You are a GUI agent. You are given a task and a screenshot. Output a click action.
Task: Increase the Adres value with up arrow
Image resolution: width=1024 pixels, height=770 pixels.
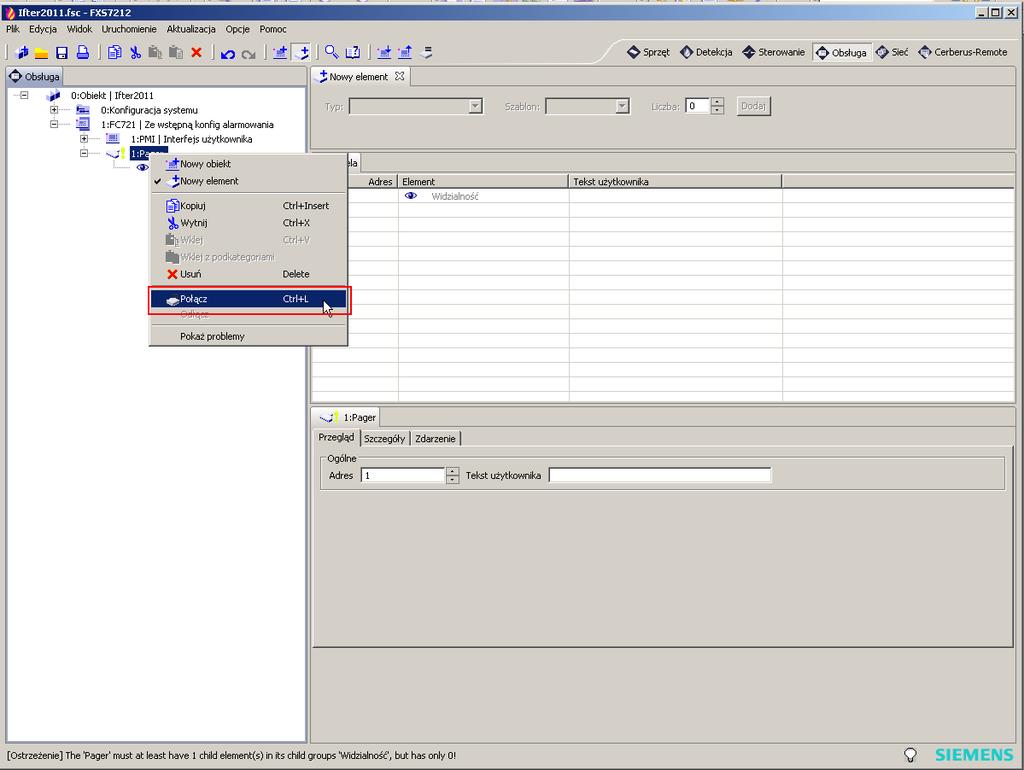[x=452, y=471]
